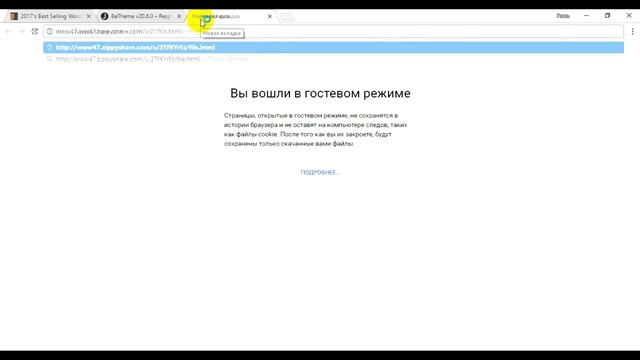The width and height of the screenshot is (640, 360).
Task: Close the BeTheme v20.6.0 tab
Action: (x=179, y=16)
